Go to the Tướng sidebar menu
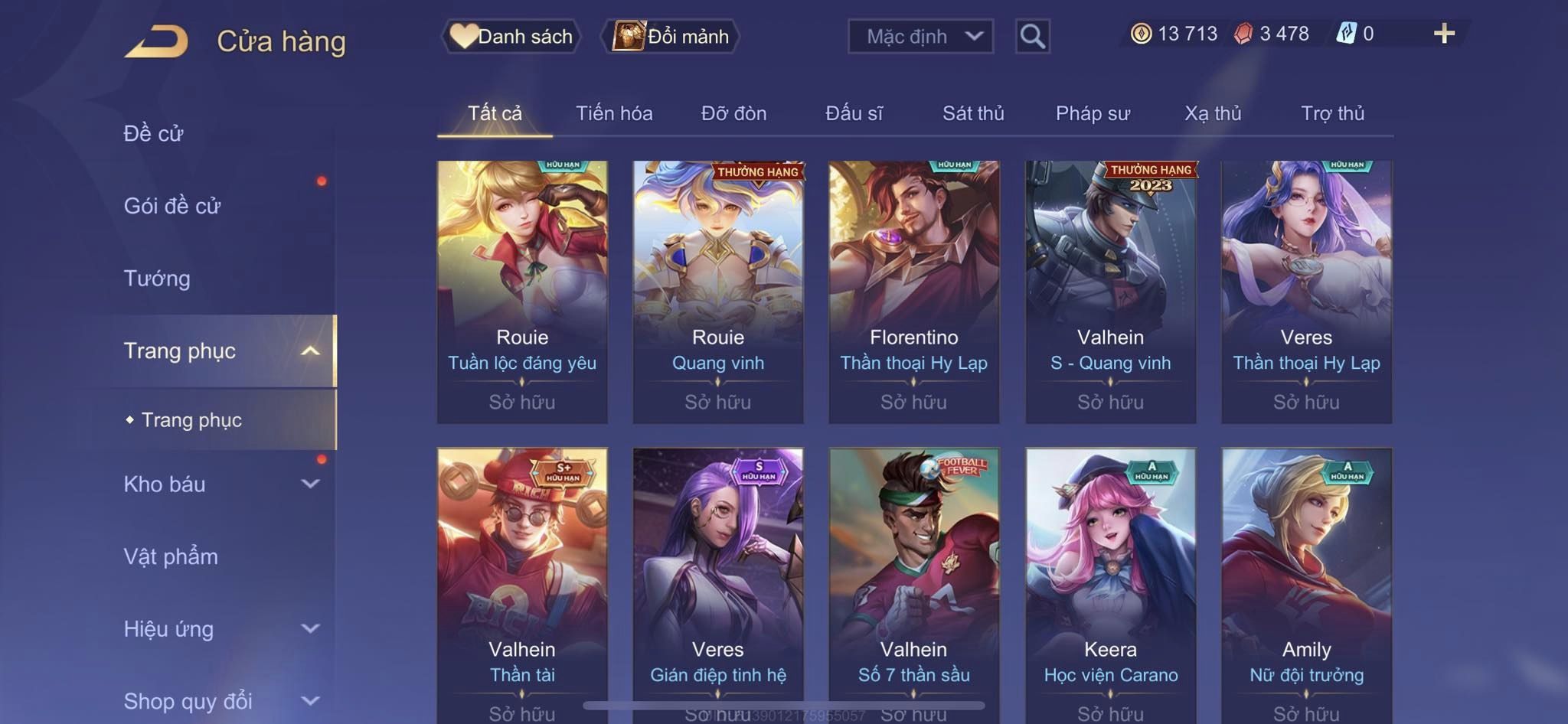 157,278
